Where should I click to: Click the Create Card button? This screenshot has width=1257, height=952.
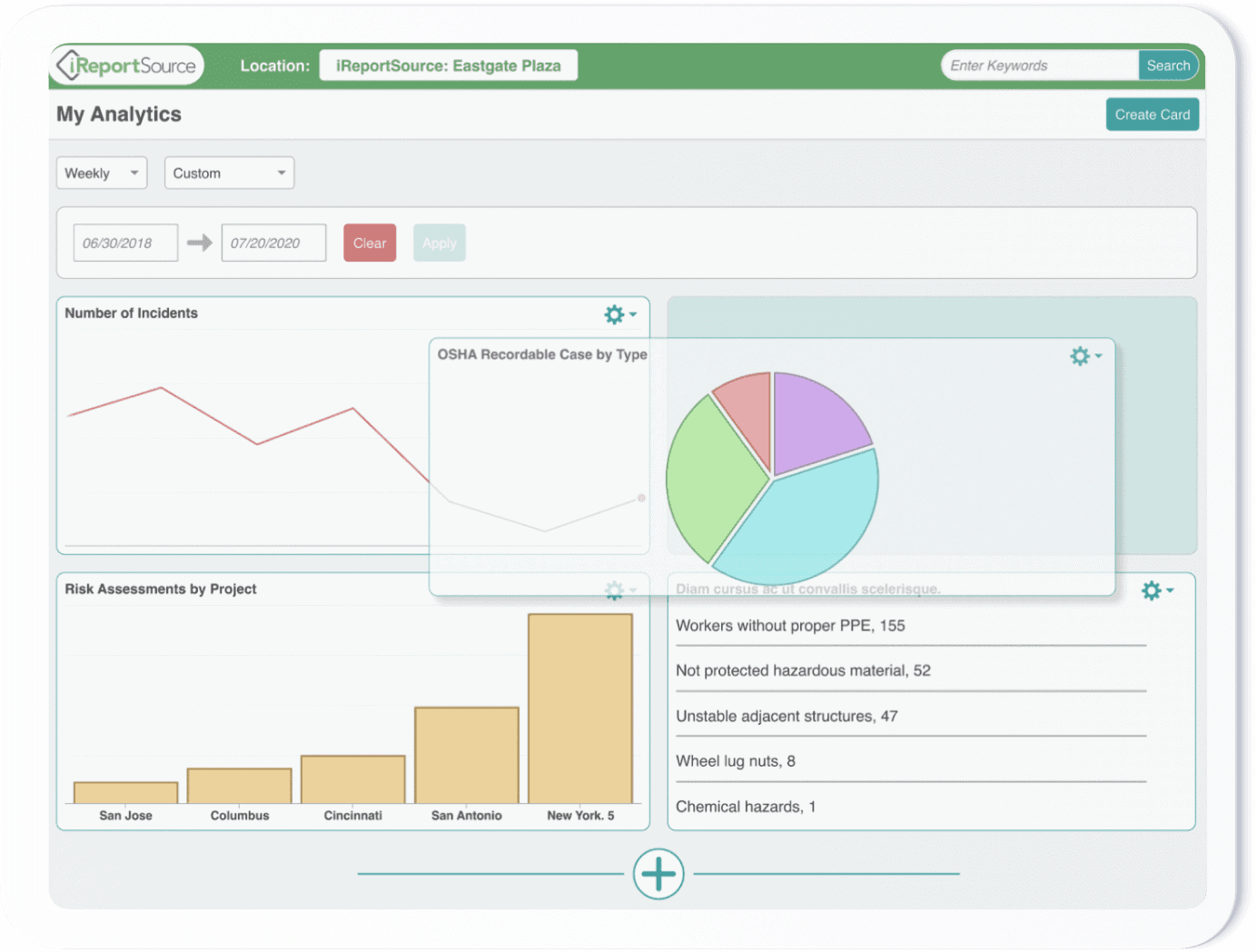pos(1153,114)
